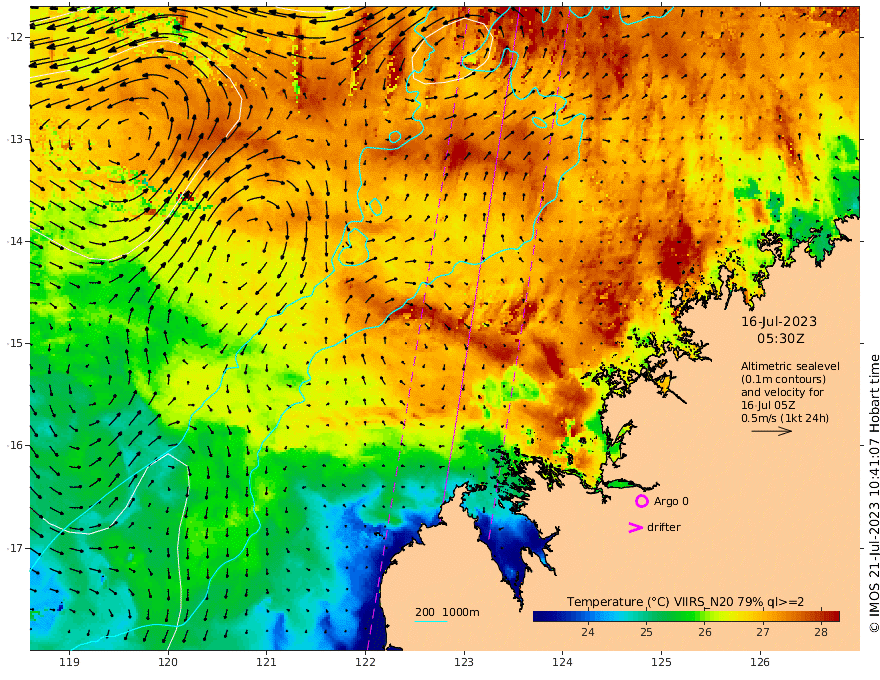This screenshot has width=880, height=680.
Task: Click the cyan 200m contour legend line
Action: click(x=430, y=621)
